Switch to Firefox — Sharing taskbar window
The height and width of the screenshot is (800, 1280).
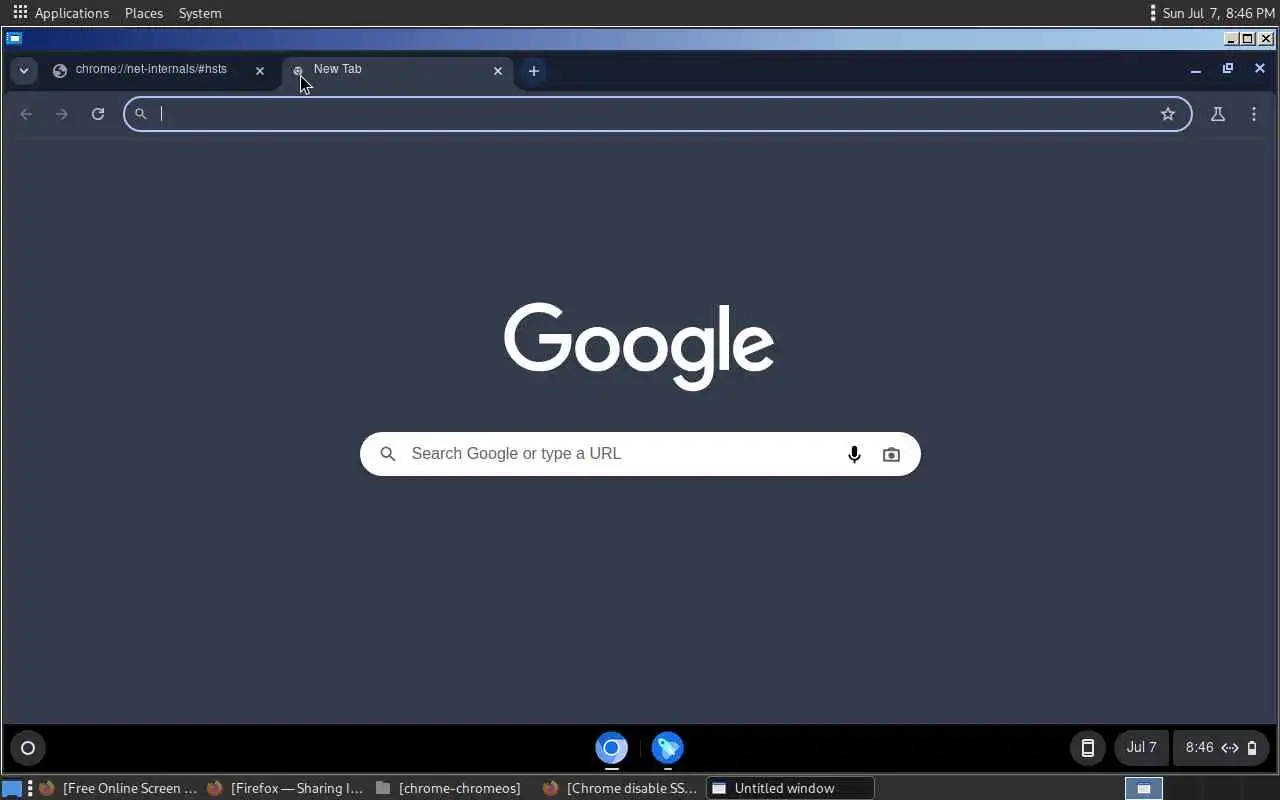[287, 788]
